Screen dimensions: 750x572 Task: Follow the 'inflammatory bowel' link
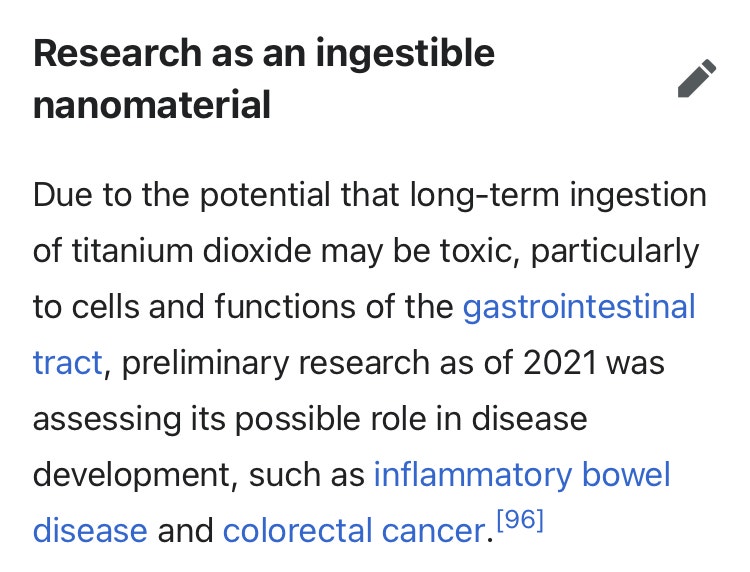click(521, 473)
